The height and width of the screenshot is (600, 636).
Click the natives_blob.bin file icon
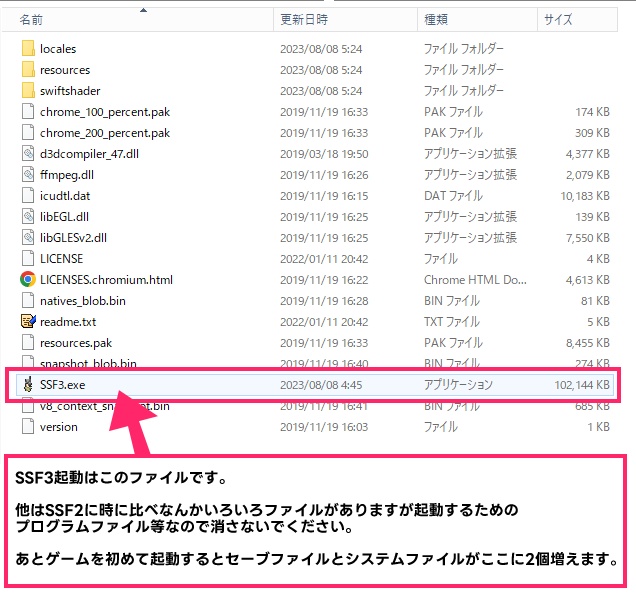tap(28, 301)
